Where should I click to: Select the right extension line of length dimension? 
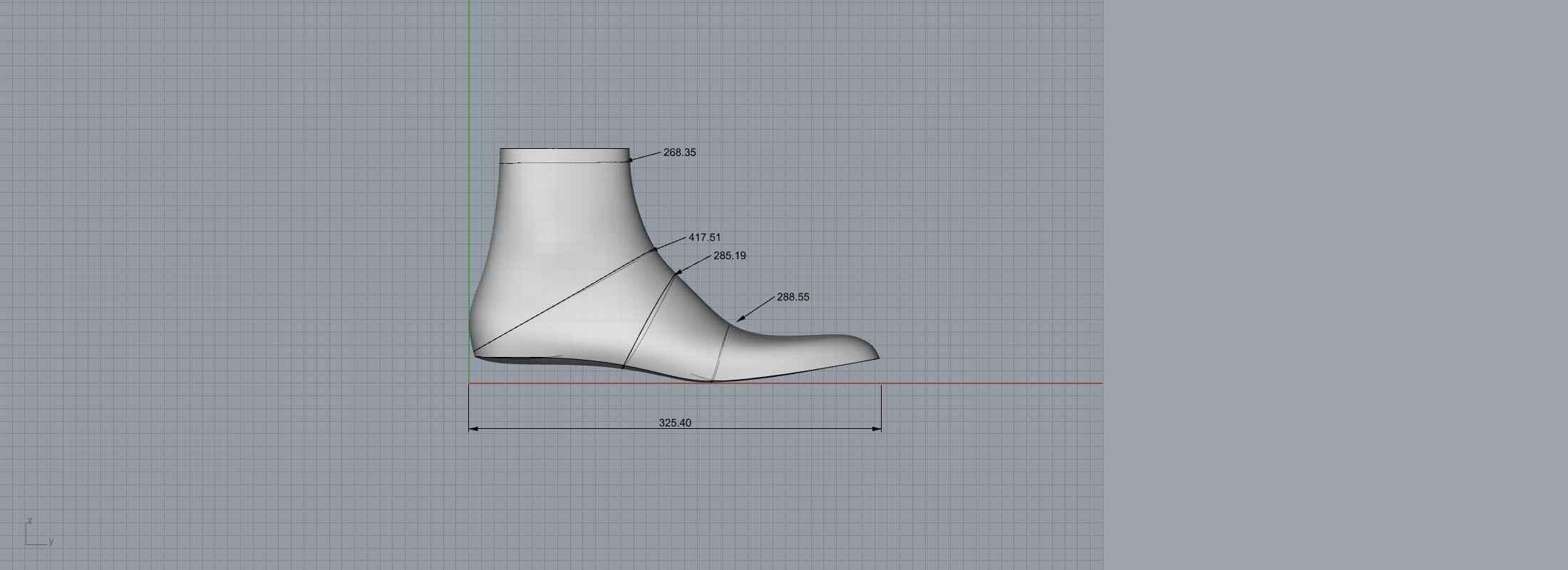coord(882,406)
